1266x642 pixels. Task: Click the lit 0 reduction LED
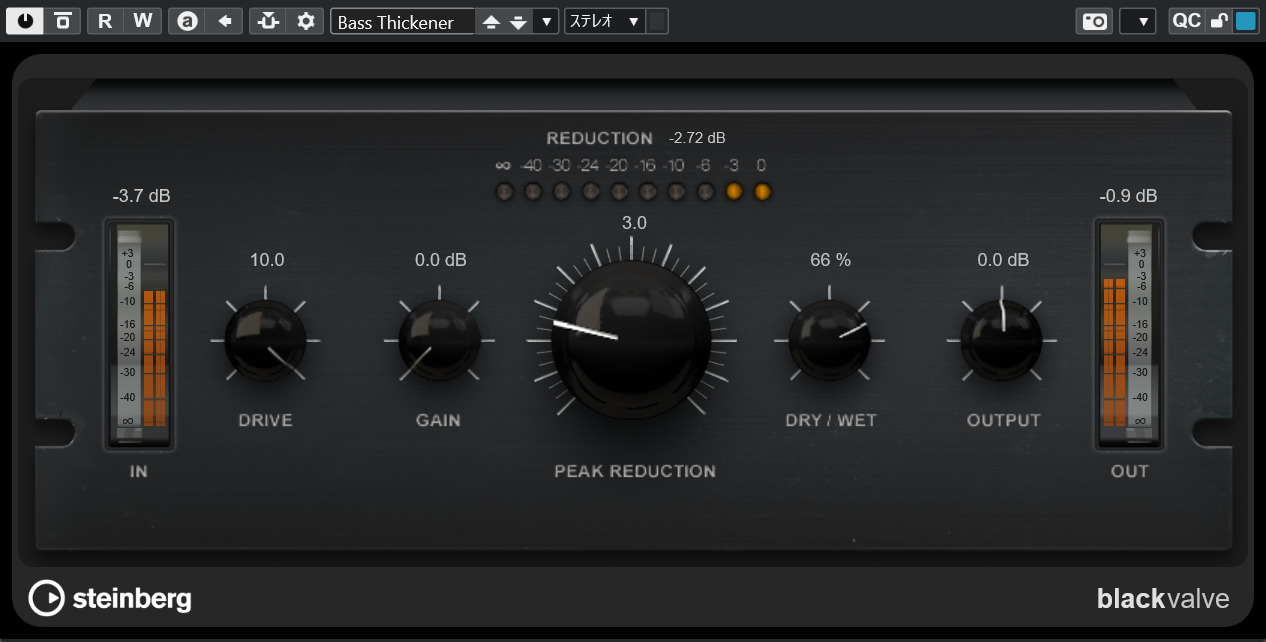pos(762,191)
